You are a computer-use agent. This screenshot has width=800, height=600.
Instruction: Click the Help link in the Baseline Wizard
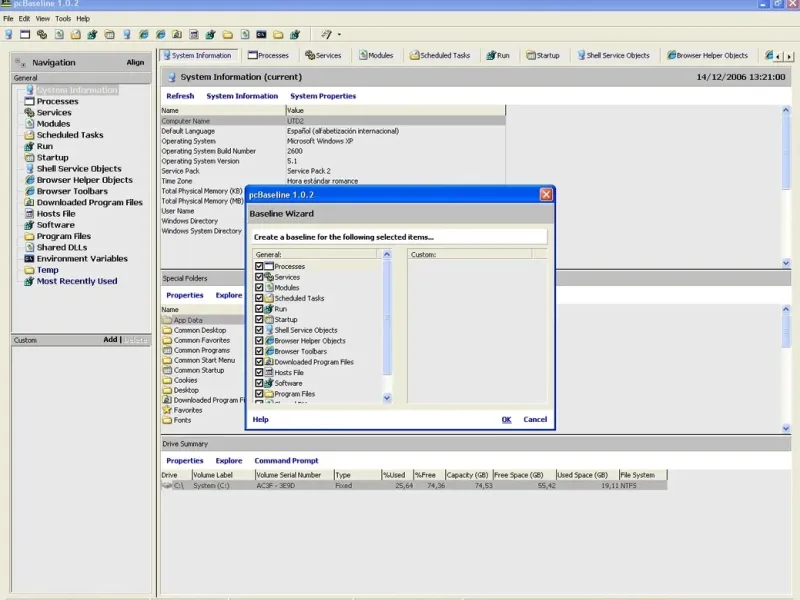tap(260, 420)
